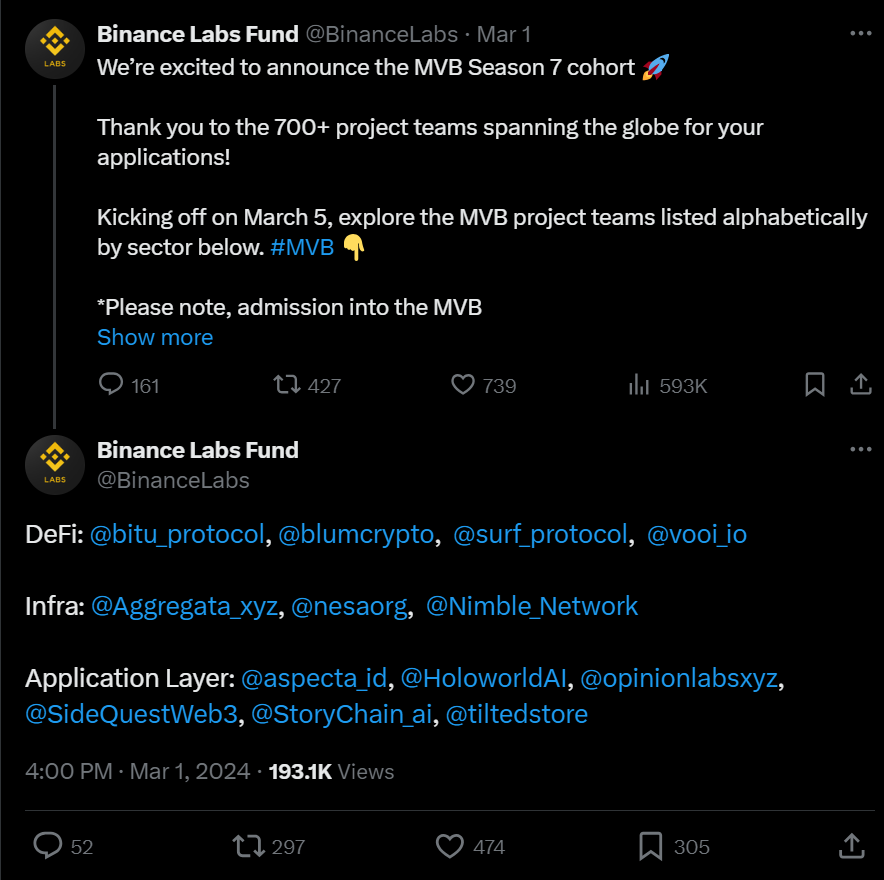Like the tweet with 739 likes
Screen dimensions: 884x880
point(462,385)
